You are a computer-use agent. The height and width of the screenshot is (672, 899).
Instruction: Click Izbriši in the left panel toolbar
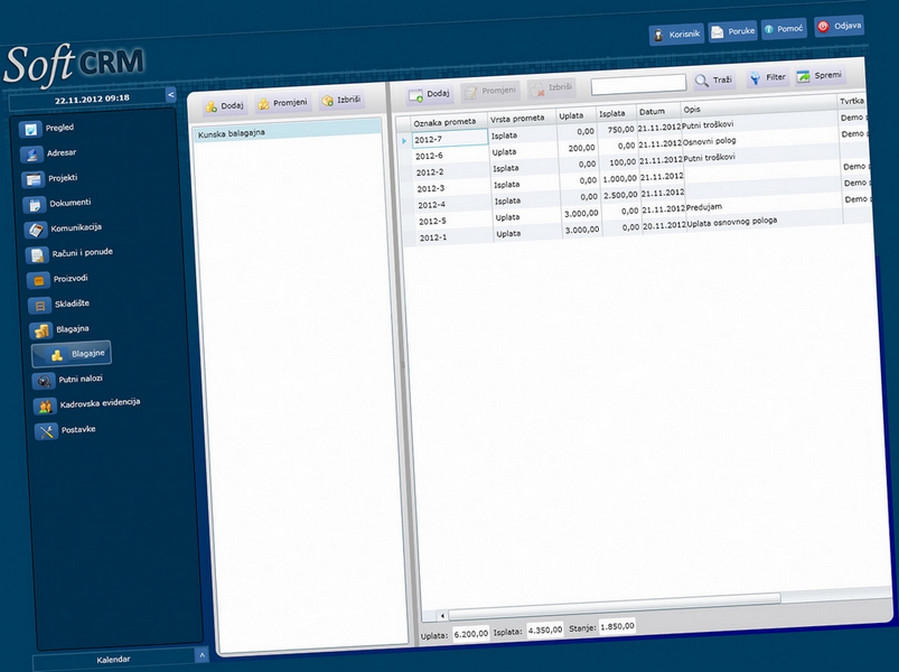click(341, 100)
